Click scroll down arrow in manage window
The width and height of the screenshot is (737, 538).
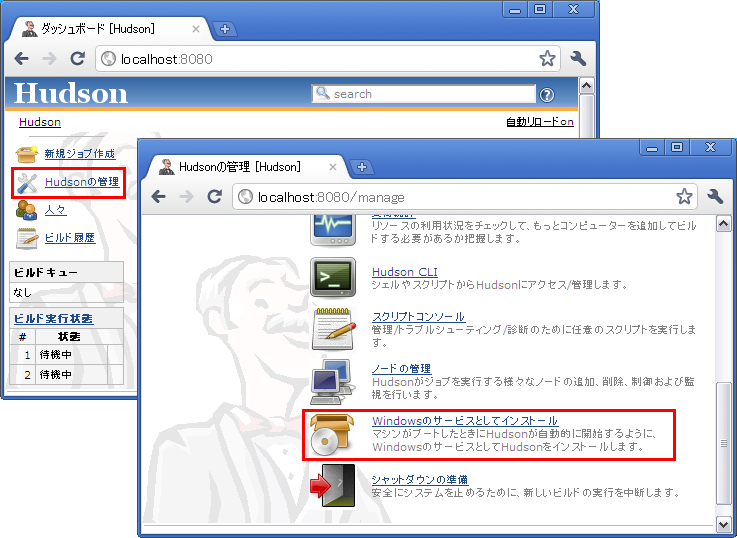click(x=723, y=523)
